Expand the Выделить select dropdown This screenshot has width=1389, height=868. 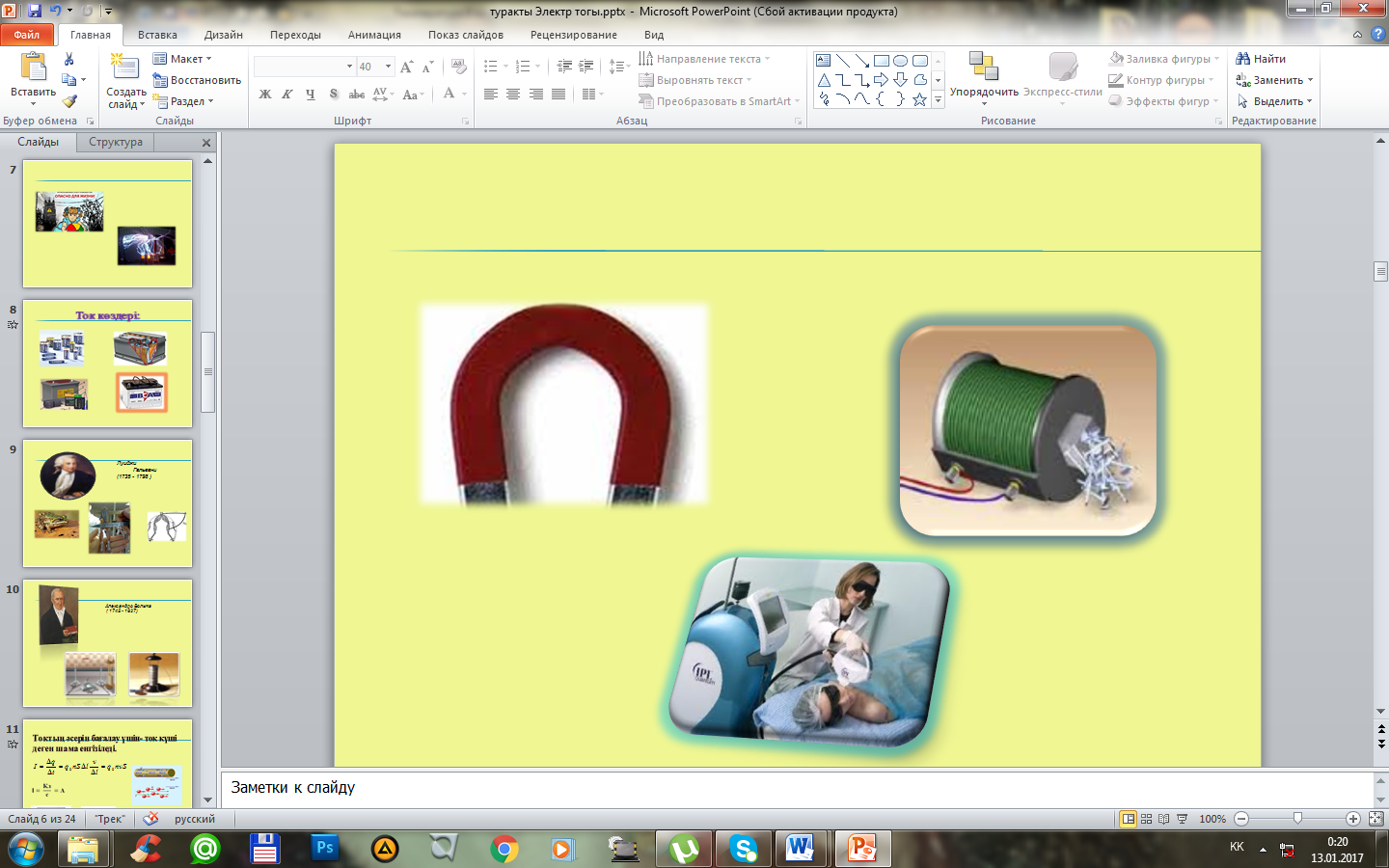click(1276, 101)
